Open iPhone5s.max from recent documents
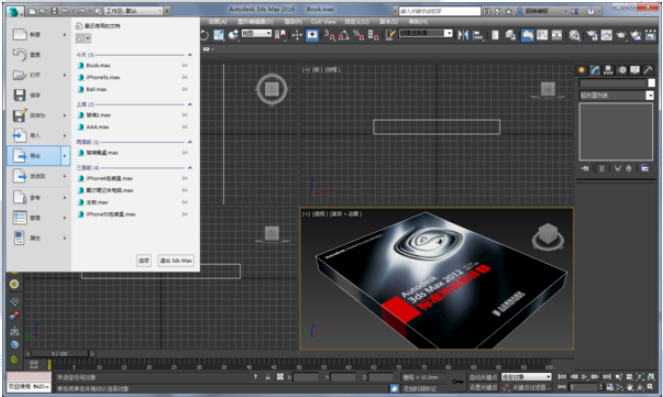The height and width of the screenshot is (397, 663). tap(99, 77)
